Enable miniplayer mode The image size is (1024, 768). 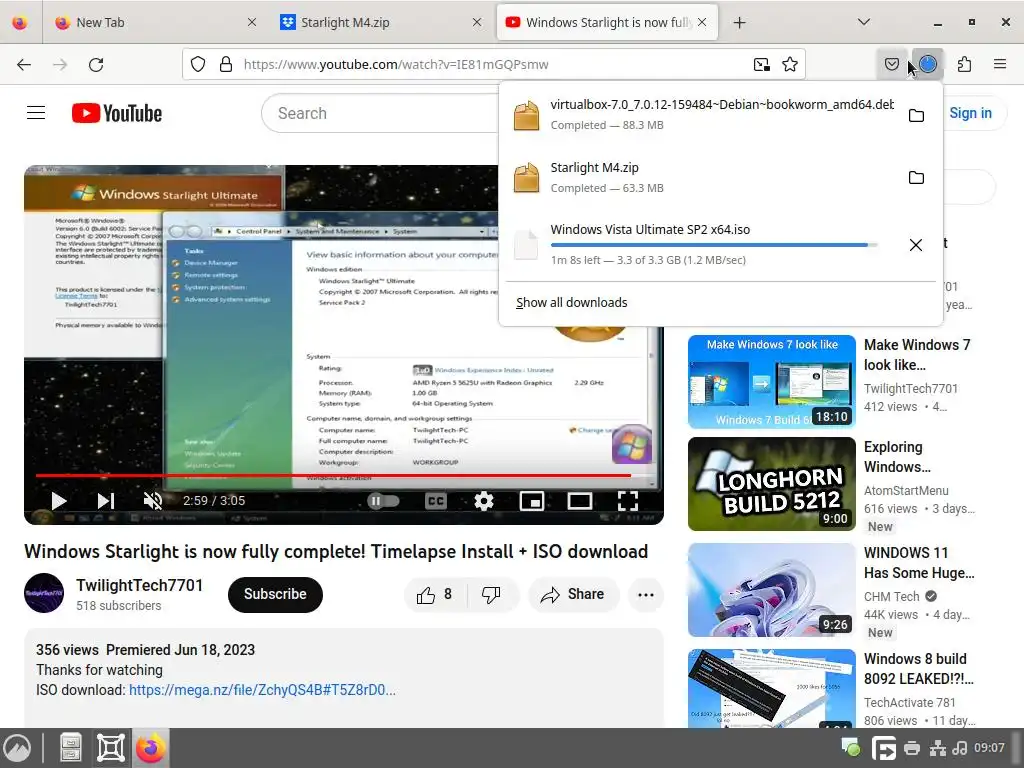click(532, 501)
